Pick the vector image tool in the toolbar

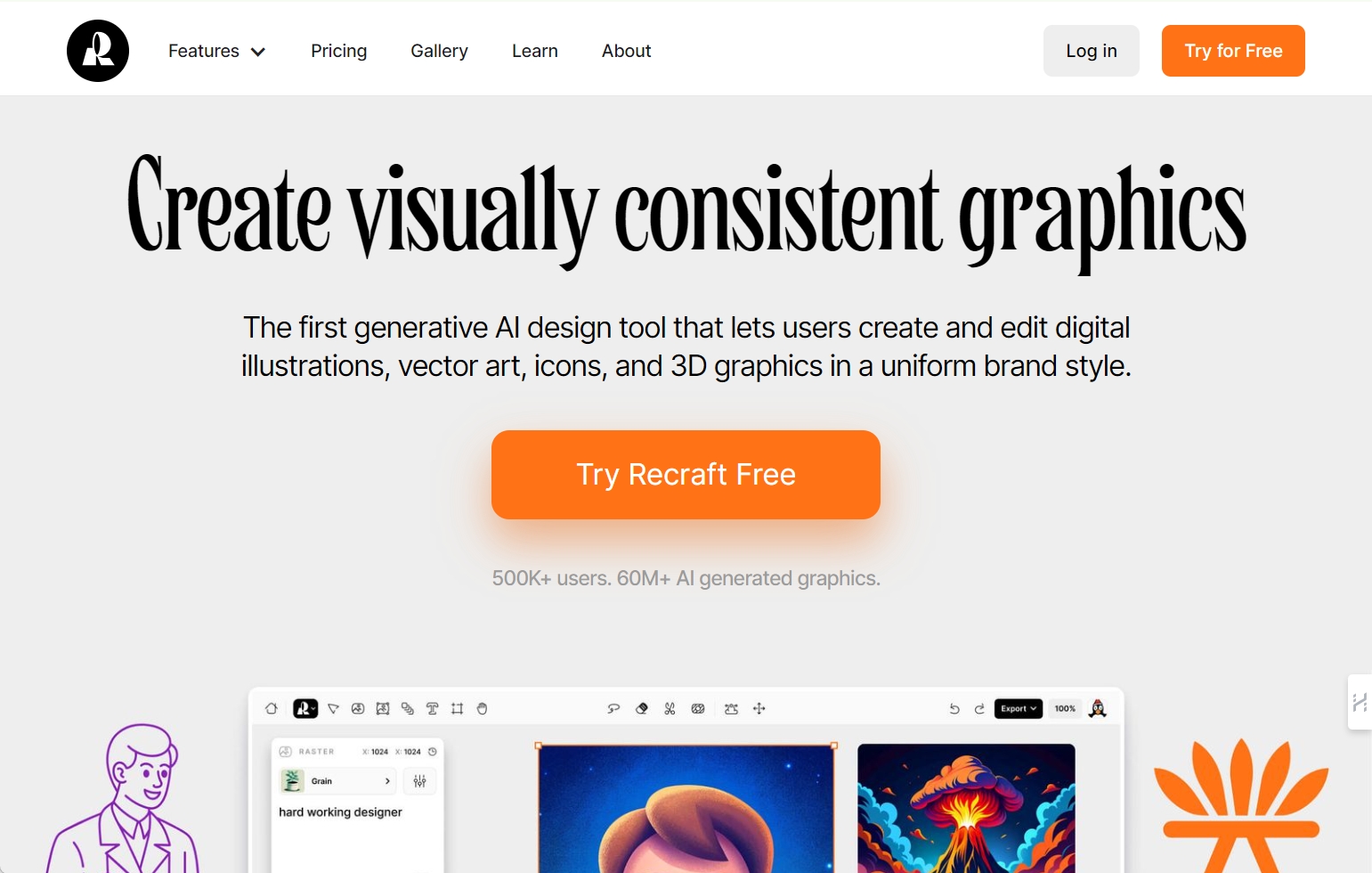pos(383,709)
